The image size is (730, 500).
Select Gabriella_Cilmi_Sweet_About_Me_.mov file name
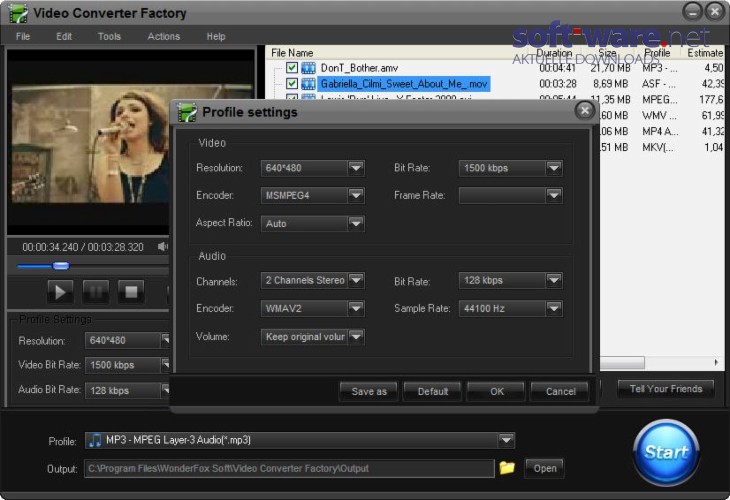(404, 84)
